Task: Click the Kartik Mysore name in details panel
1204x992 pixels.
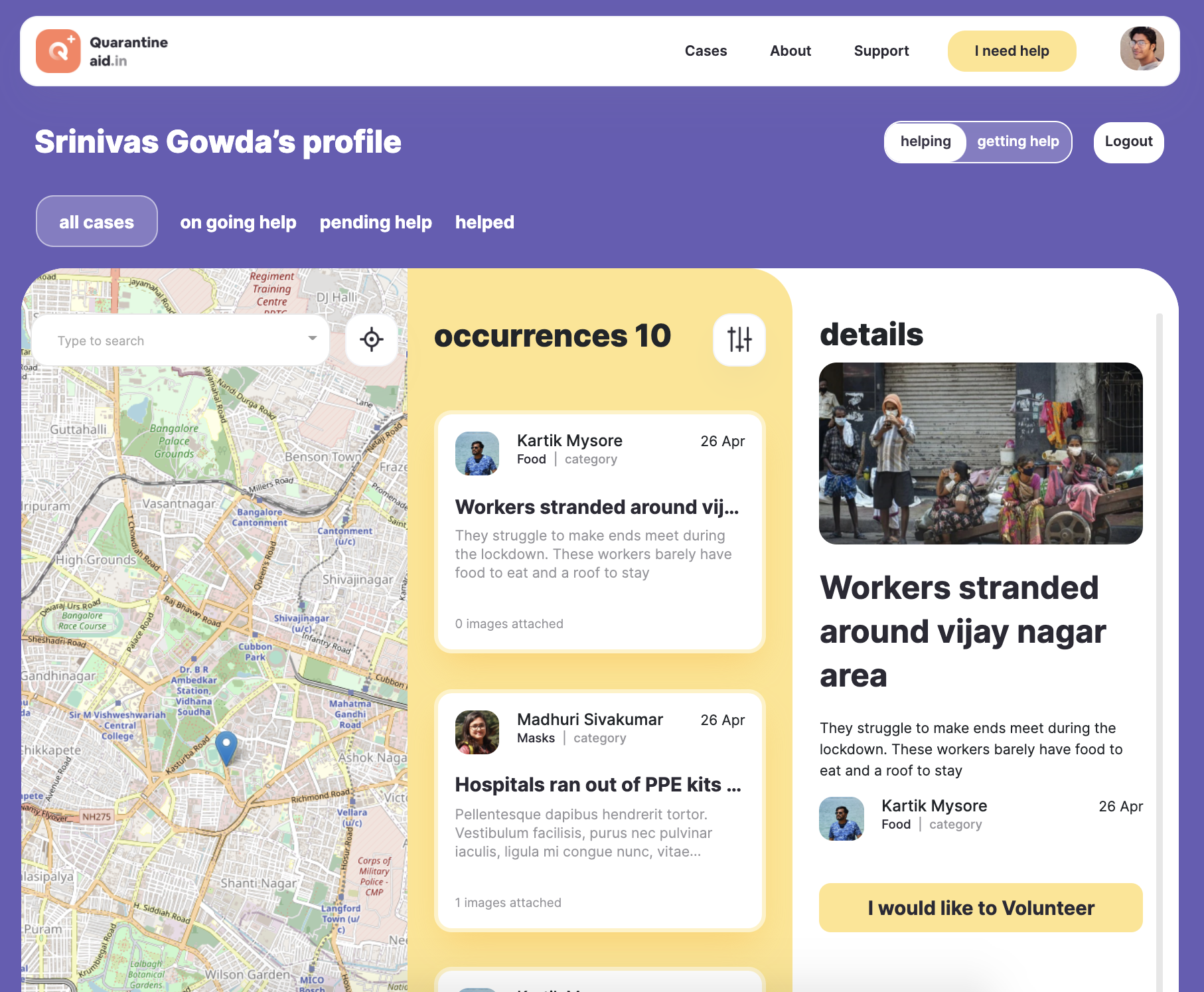Action: [934, 806]
